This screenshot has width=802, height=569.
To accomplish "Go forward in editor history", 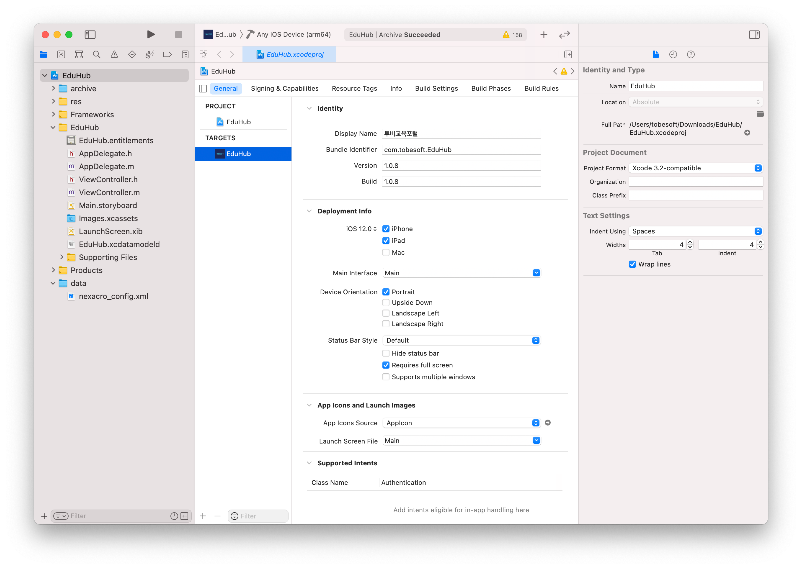I will [x=232, y=54].
